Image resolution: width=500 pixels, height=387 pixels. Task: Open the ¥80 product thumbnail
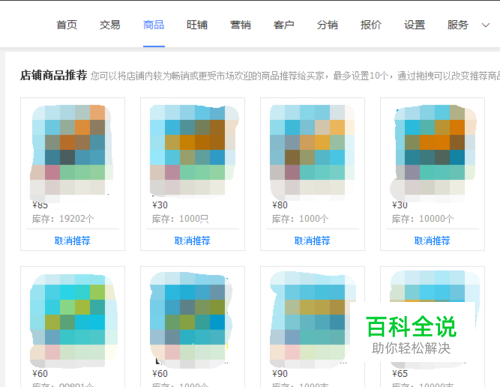coord(312,152)
